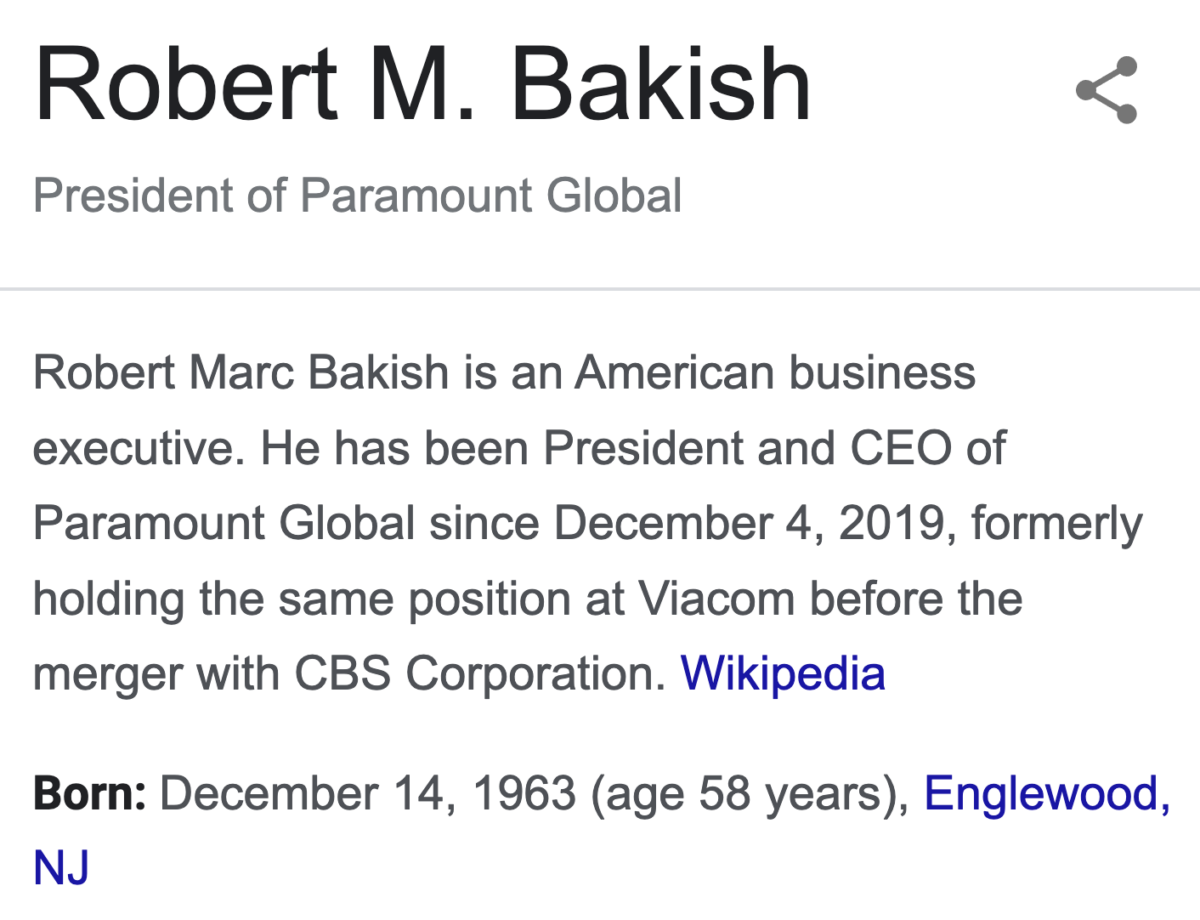Click the President of Paramount Global subtitle
This screenshot has width=1200, height=920.
coord(358,195)
